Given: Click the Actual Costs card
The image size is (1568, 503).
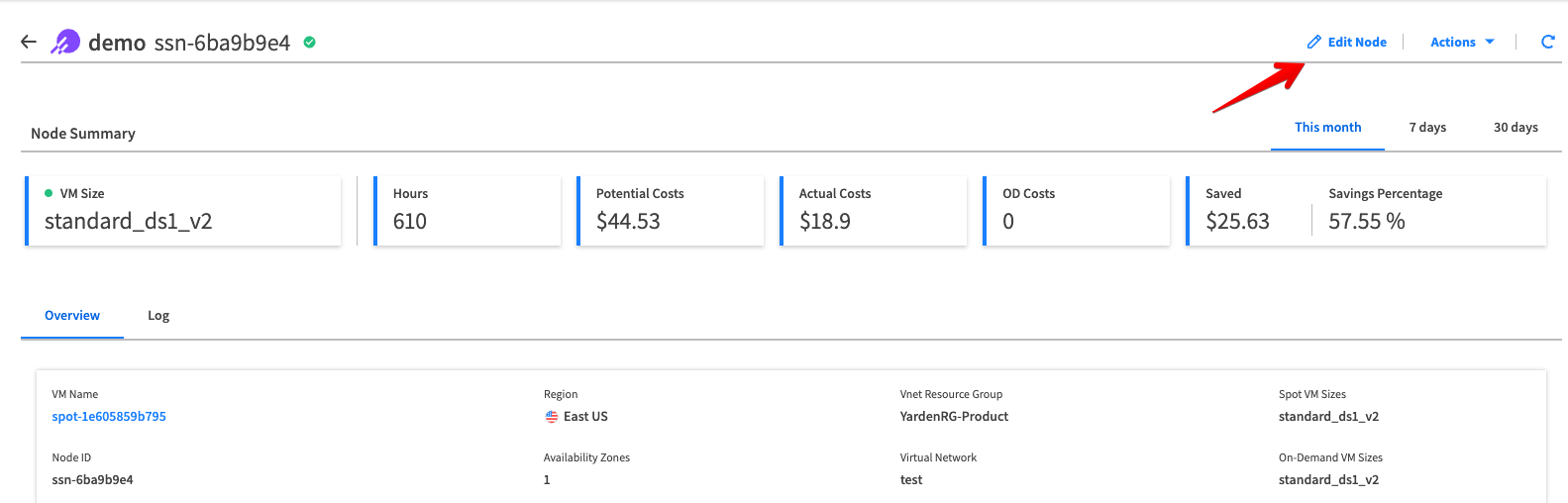Looking at the screenshot, I should coord(874,210).
